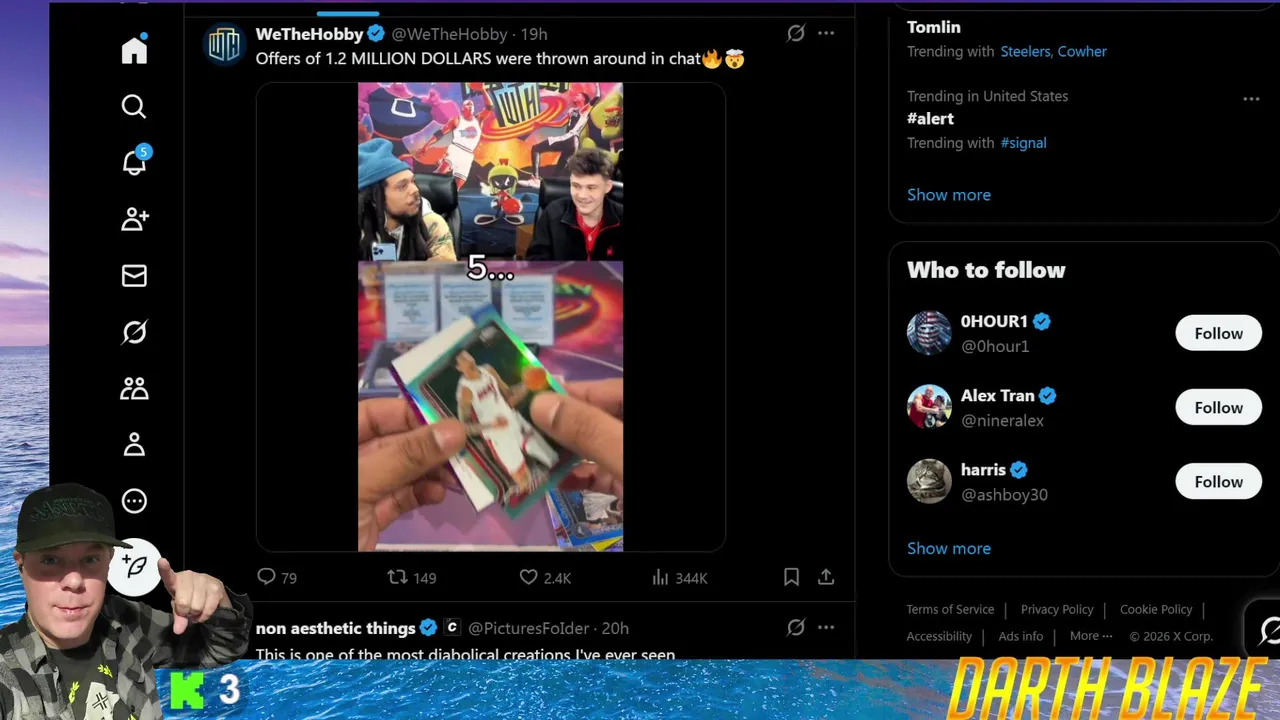This screenshot has width=1280, height=720.
Task: Bookmark the WeTheHobby post
Action: pos(791,577)
